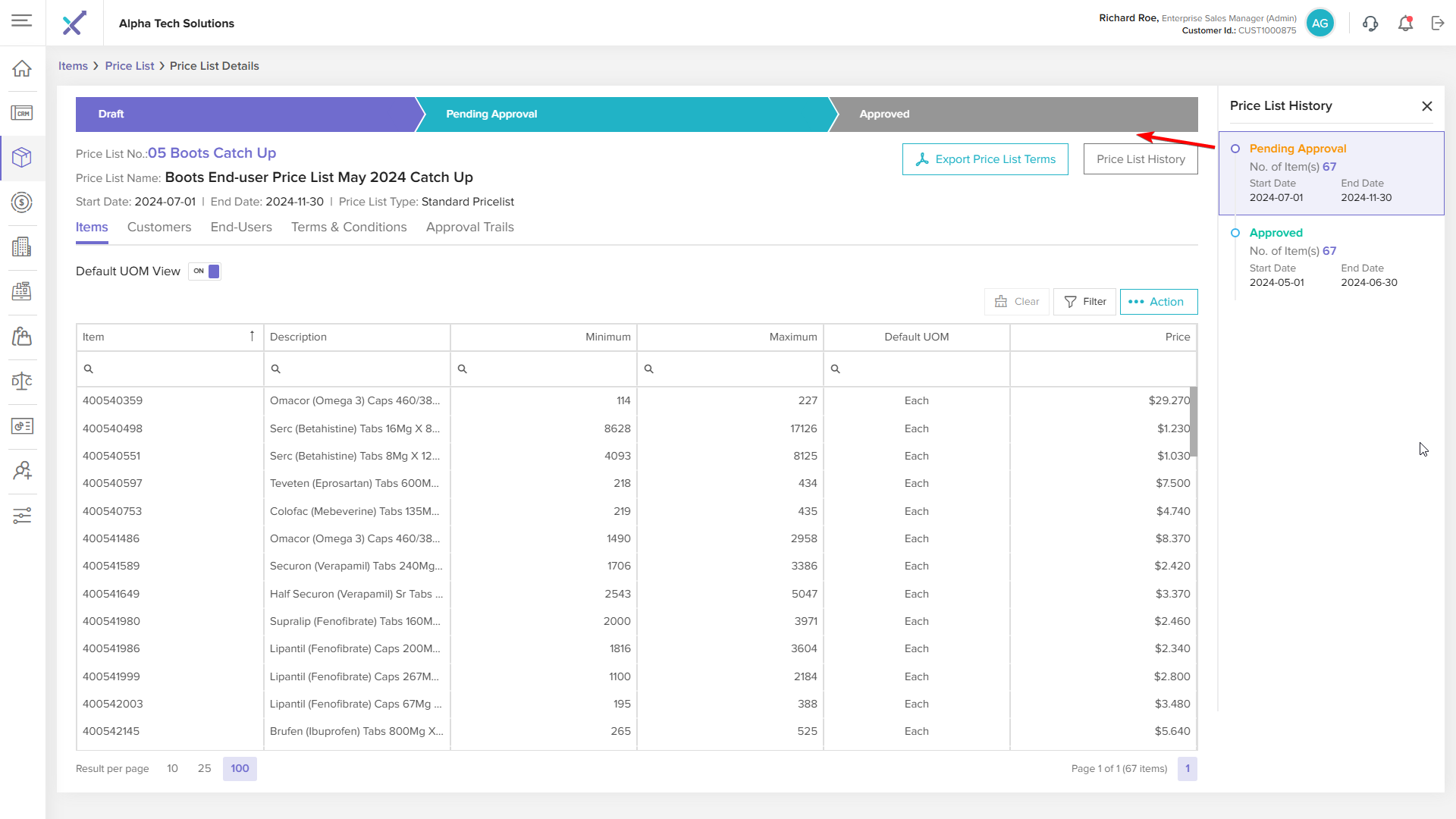
Task: Click the dollar coin sidebar icon
Action: pyautogui.click(x=22, y=202)
